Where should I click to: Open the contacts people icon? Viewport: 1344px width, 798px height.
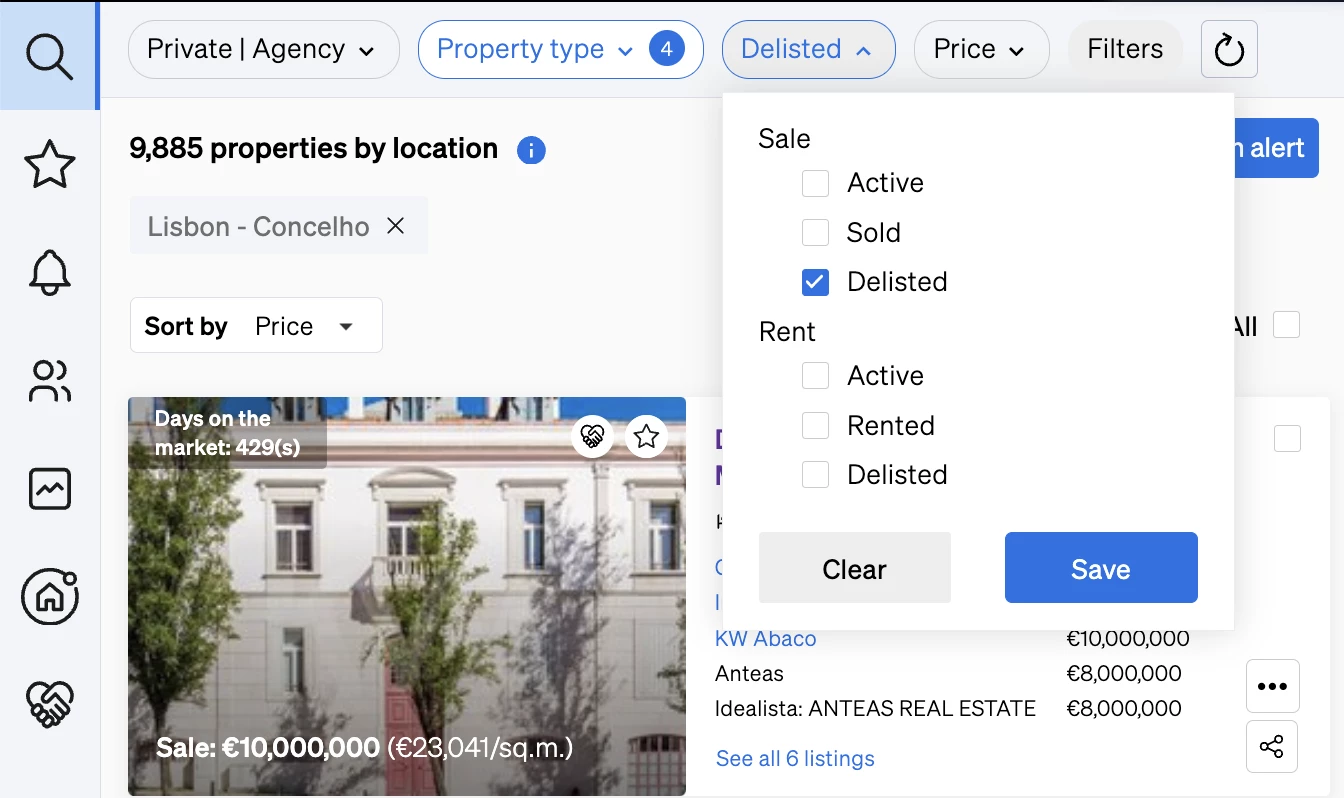point(49,381)
